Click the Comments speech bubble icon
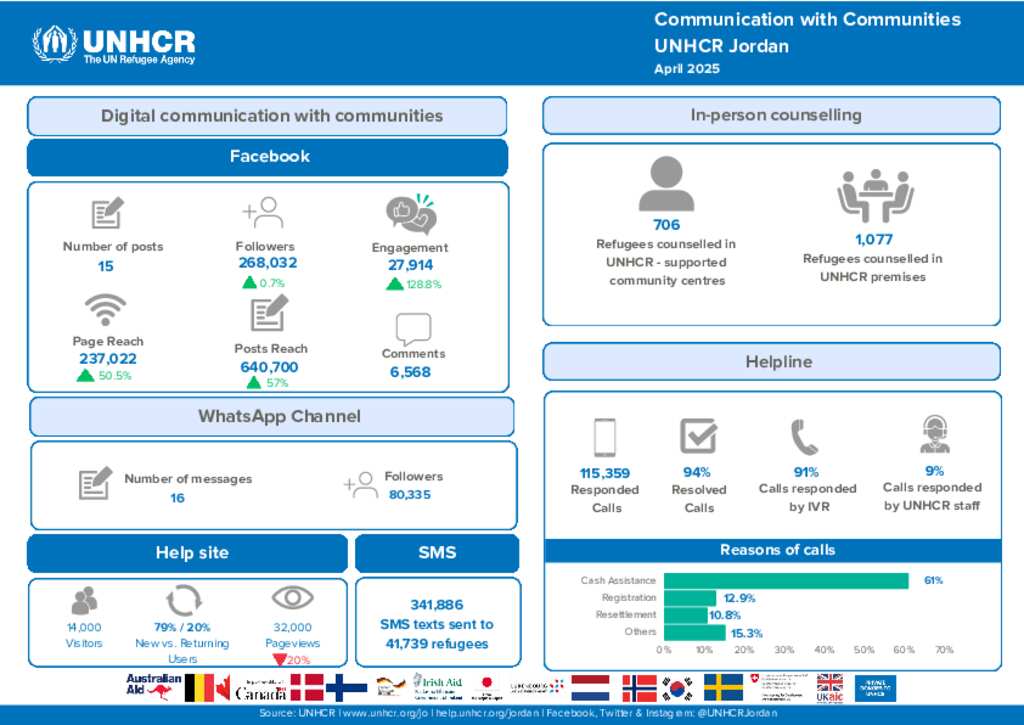Screen dimensions: 1024x725 click(413, 329)
